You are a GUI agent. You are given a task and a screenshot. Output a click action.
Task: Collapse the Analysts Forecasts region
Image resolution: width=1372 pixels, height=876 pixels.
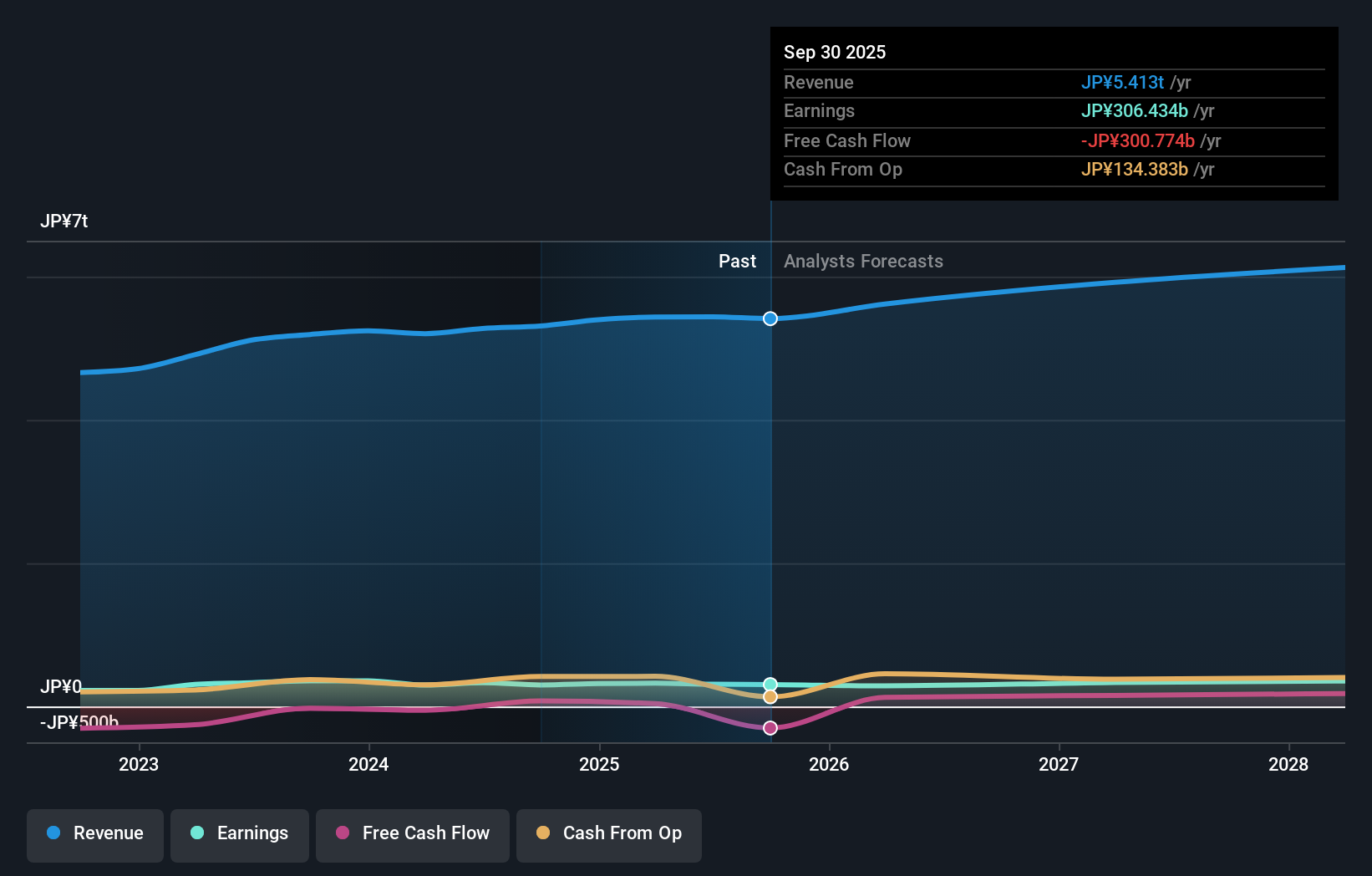click(x=864, y=261)
